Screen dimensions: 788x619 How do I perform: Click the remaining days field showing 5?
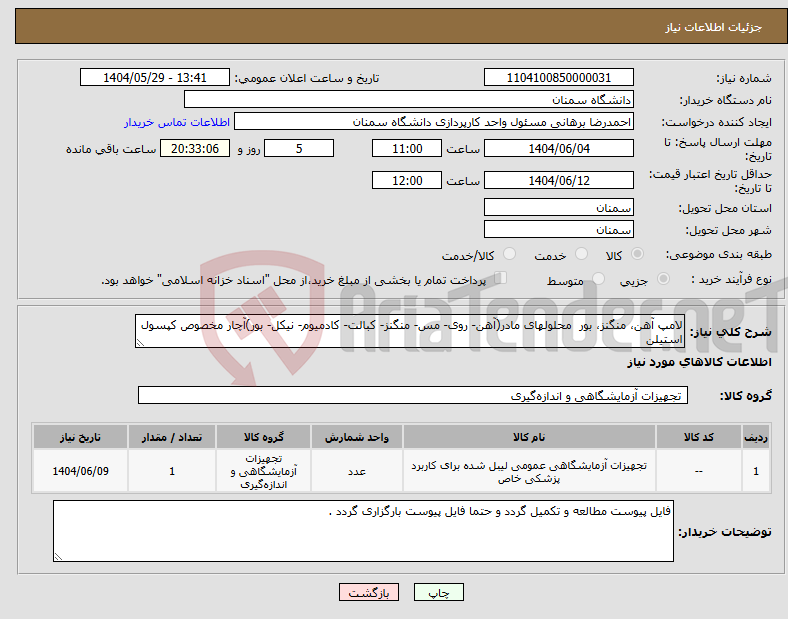click(x=299, y=148)
